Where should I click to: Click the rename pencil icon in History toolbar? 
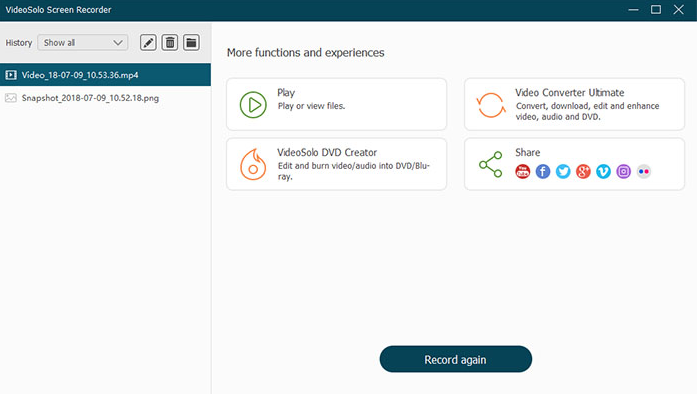tap(148, 43)
